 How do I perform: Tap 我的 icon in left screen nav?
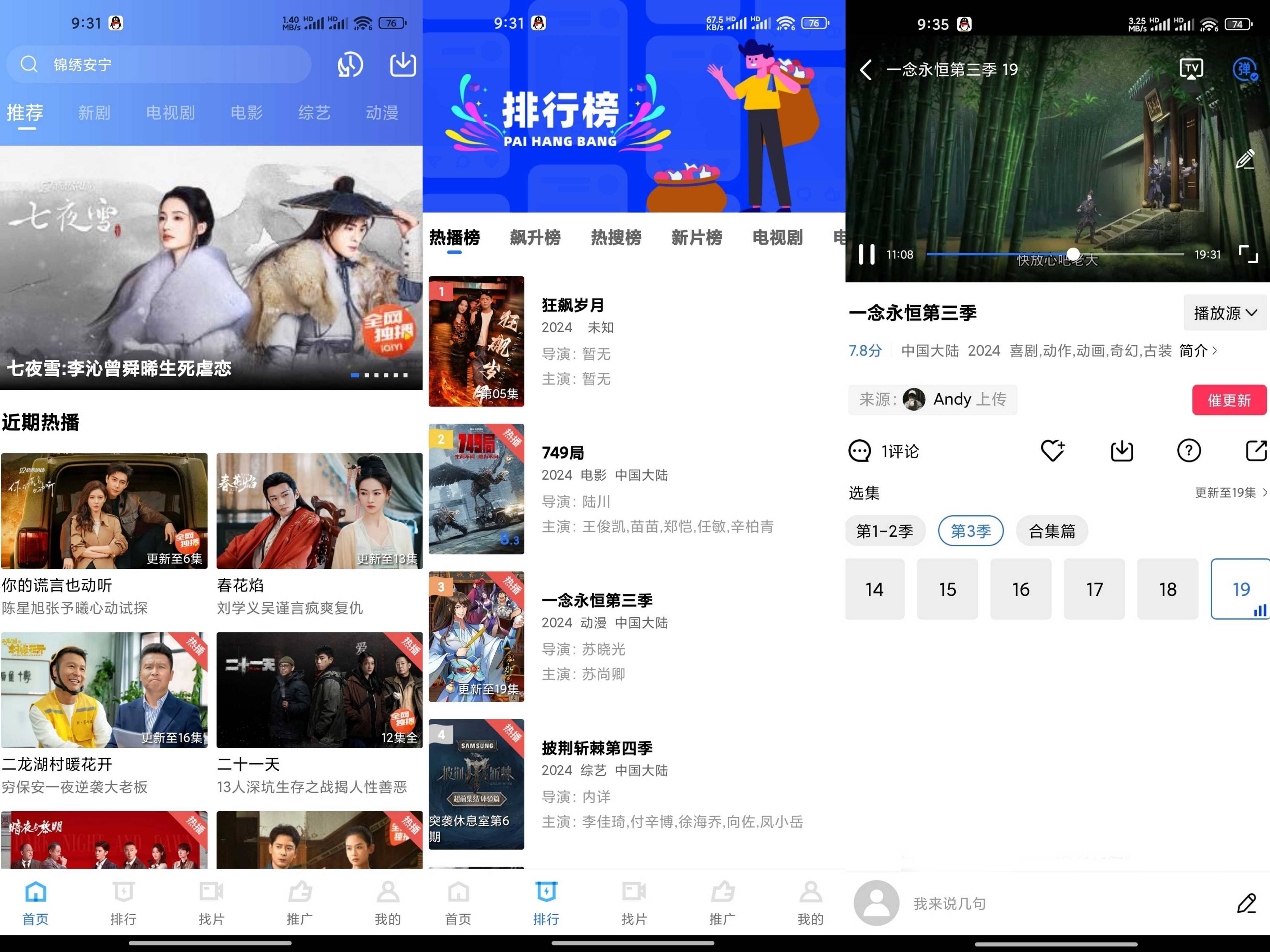(x=388, y=892)
